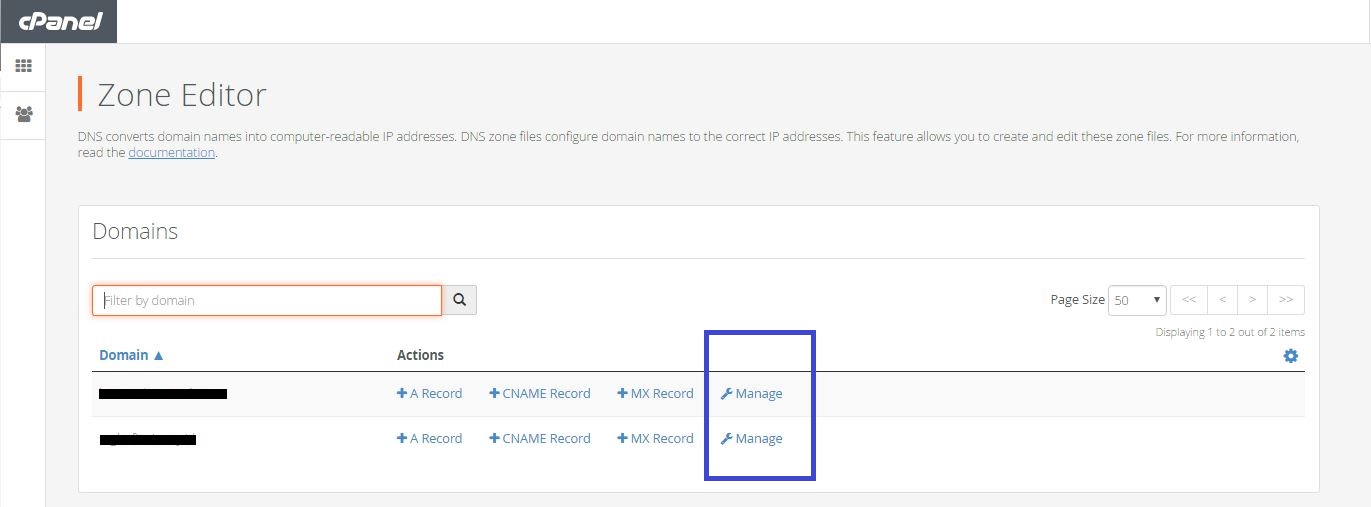Click the cPanel logo
1371x507 pixels.
point(59,21)
